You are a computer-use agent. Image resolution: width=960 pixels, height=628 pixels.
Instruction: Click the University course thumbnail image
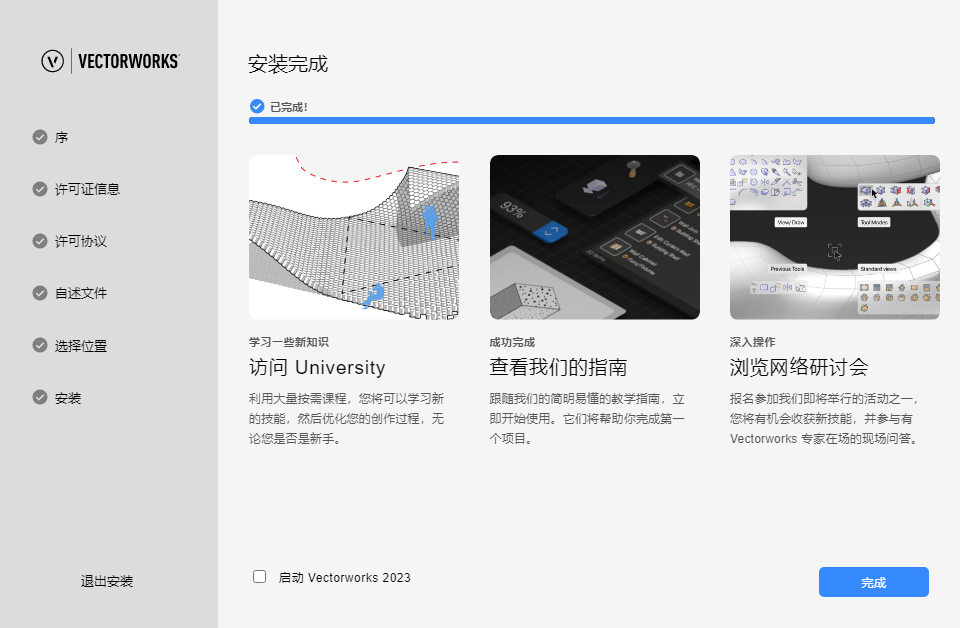coord(355,236)
